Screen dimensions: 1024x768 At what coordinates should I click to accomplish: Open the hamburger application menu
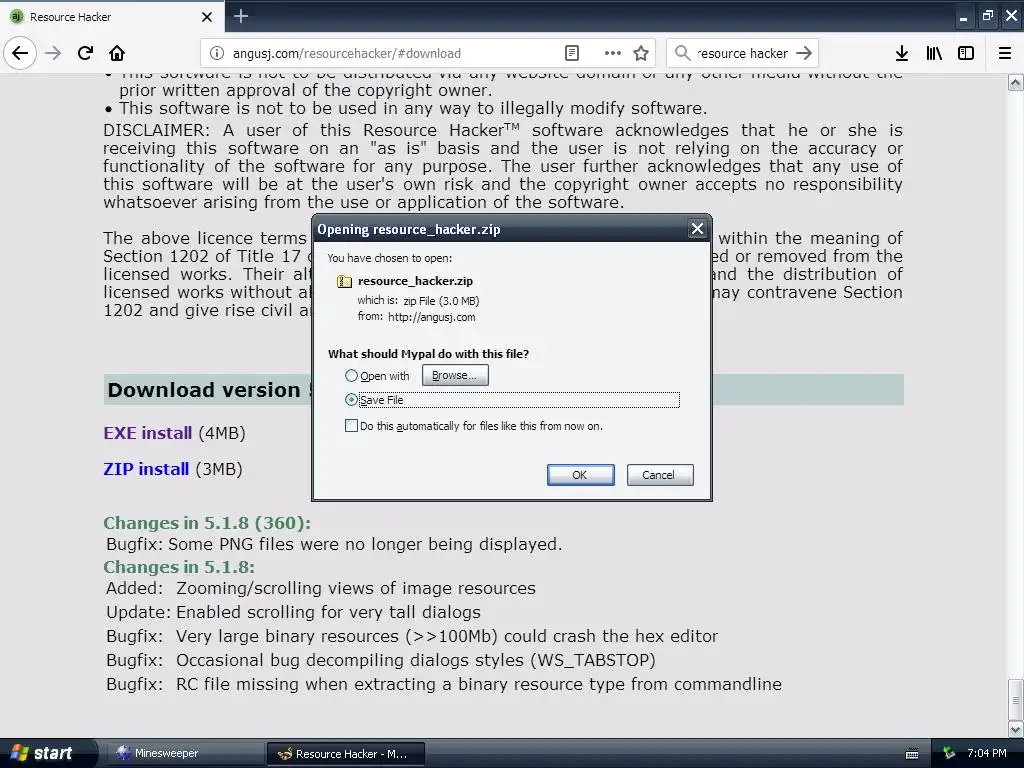[1004, 53]
